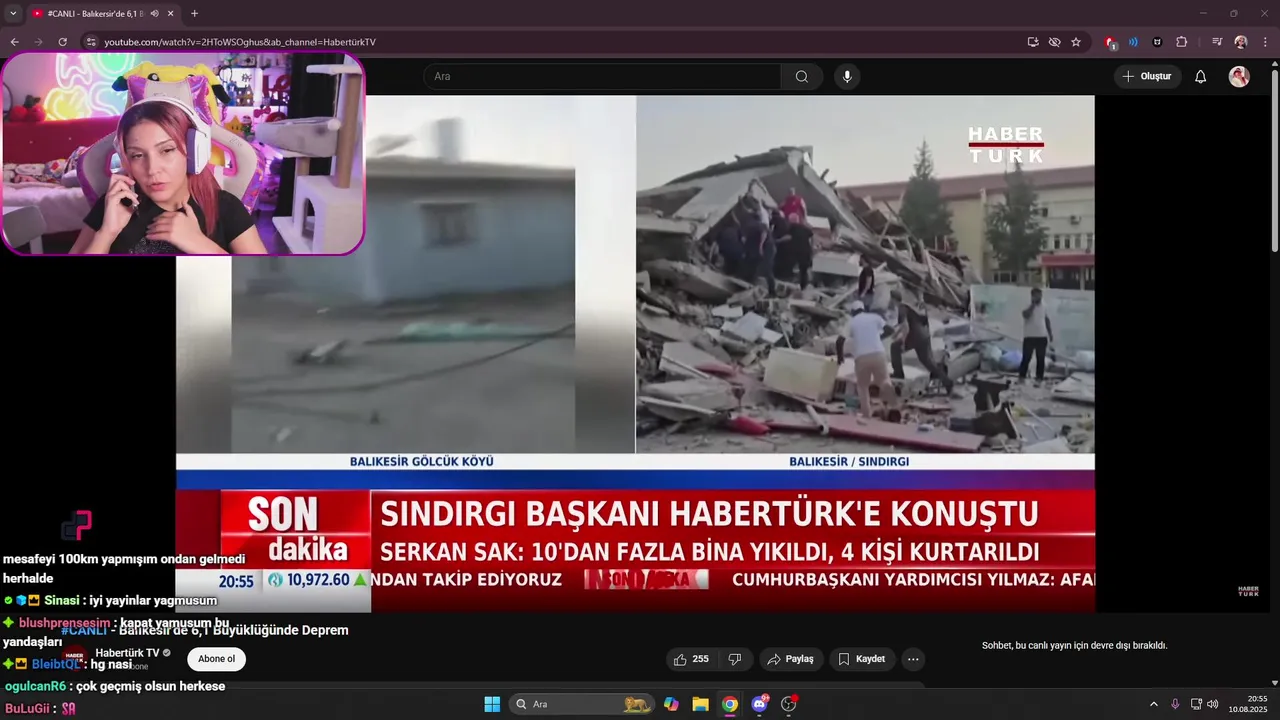Reload the page with the refresh icon

[62, 42]
